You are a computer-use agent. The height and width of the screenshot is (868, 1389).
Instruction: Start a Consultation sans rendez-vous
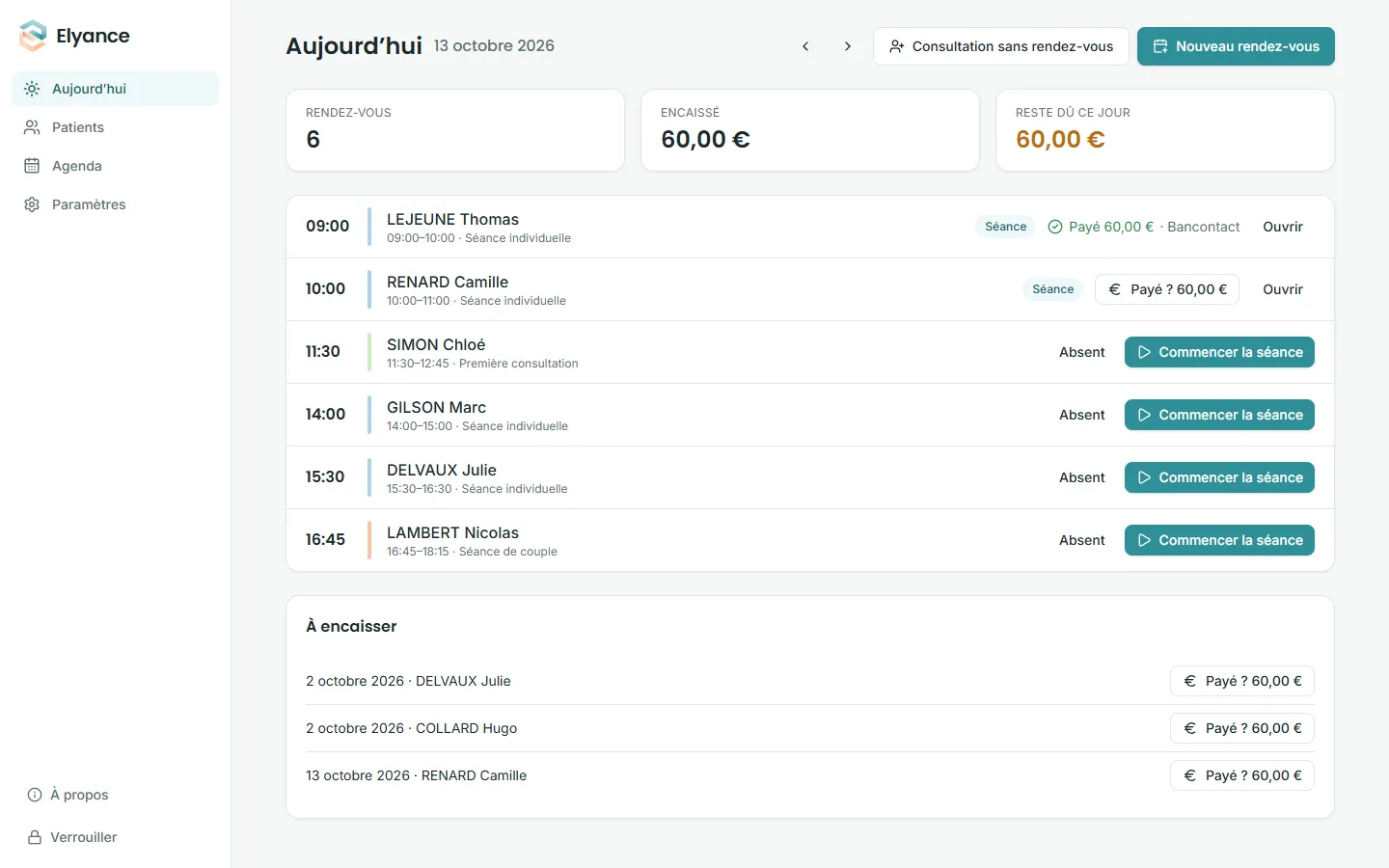pyautogui.click(x=1001, y=46)
